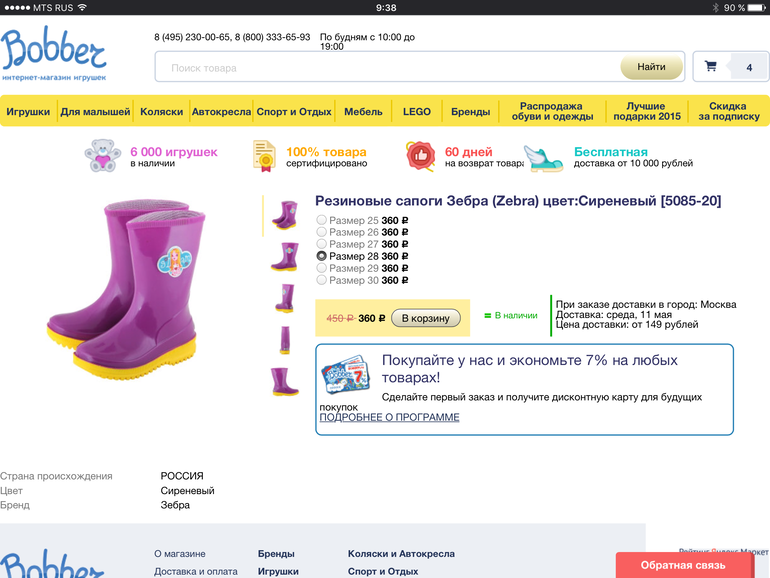Click the teddy bear 6000 toys icon
Image resolution: width=770 pixels, height=578 pixels.
coord(102,156)
